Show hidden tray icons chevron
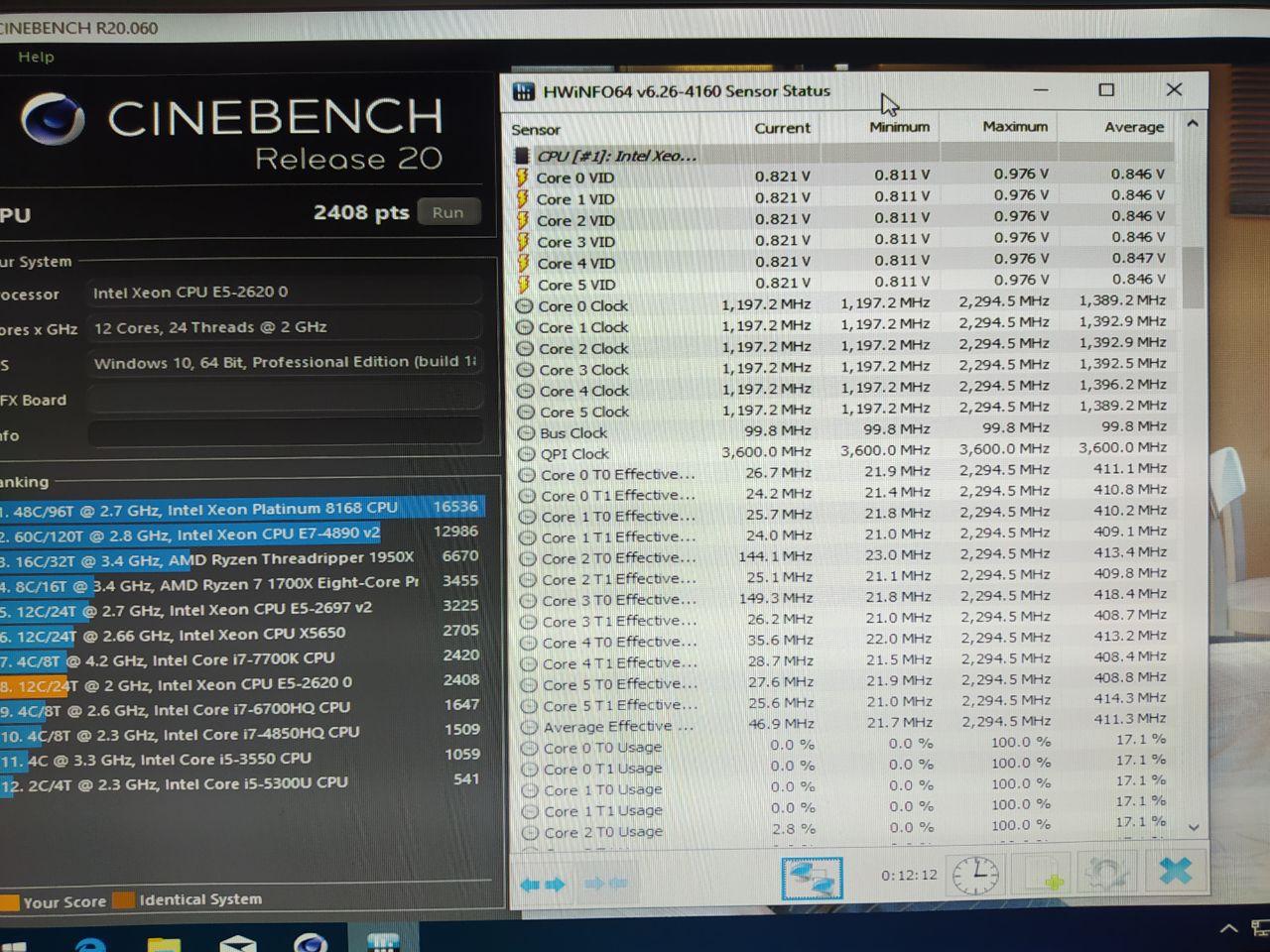Image resolution: width=1270 pixels, height=952 pixels. pyautogui.click(x=1228, y=929)
